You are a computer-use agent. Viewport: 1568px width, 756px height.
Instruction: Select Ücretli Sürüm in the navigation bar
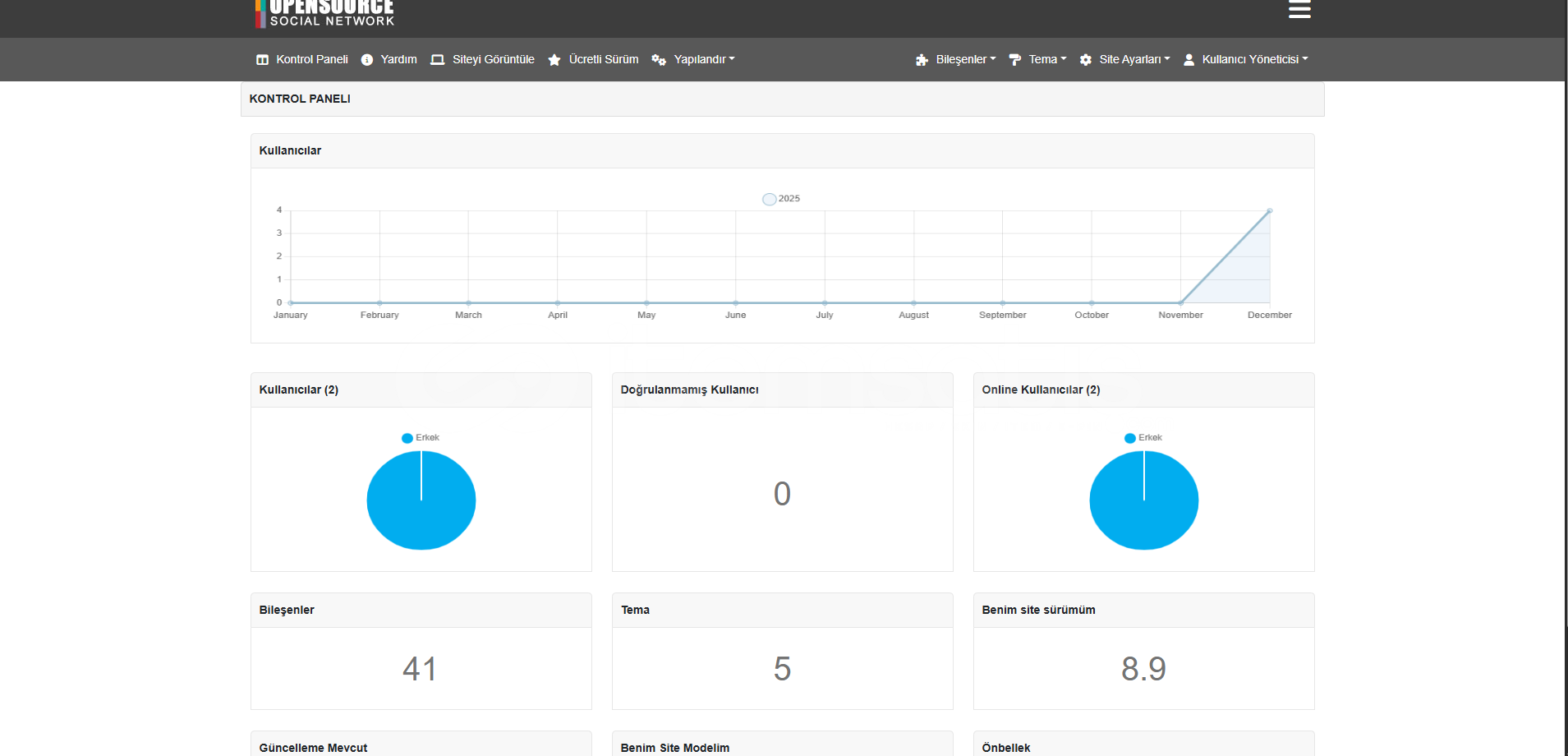(603, 59)
